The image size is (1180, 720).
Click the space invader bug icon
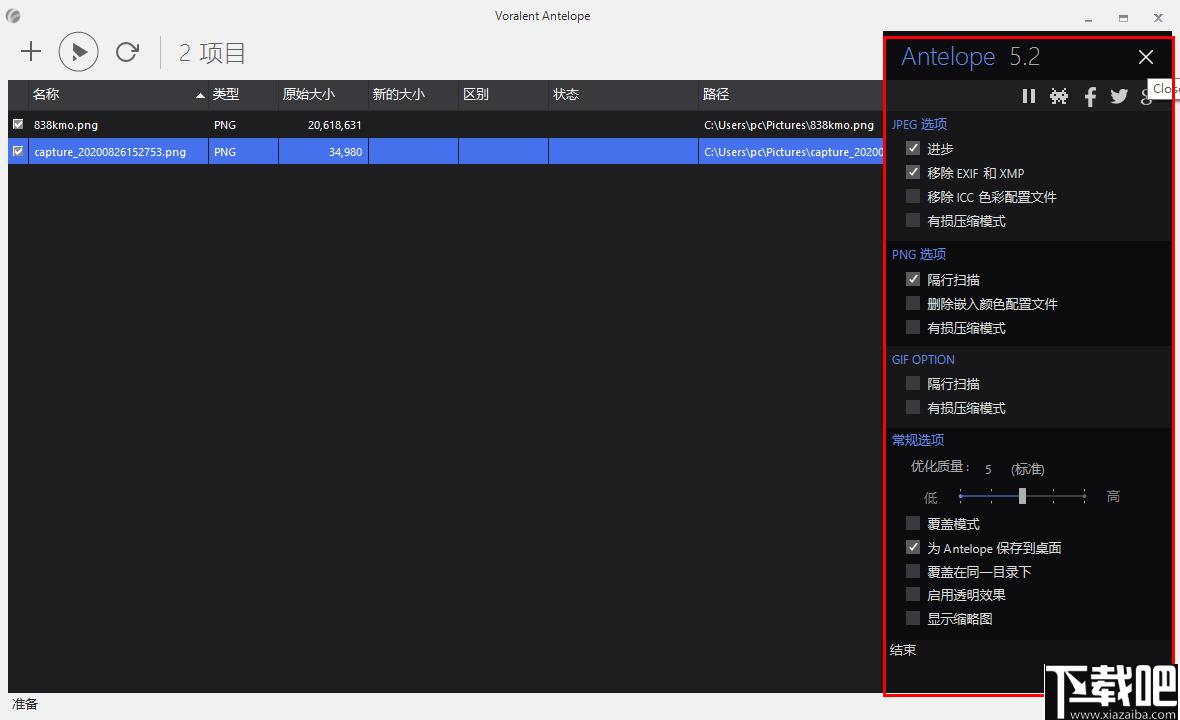pyautogui.click(x=1059, y=96)
